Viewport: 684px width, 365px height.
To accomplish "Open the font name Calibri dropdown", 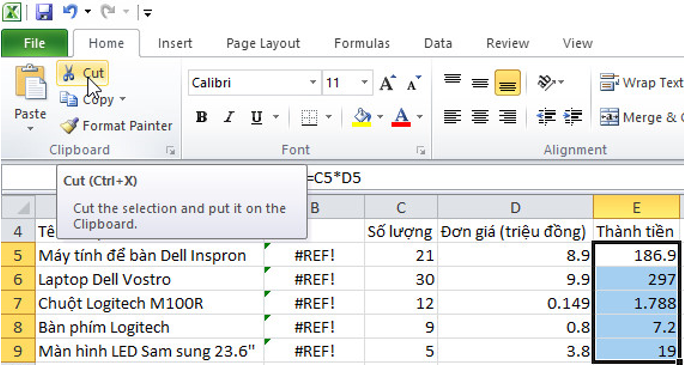I will 313,82.
